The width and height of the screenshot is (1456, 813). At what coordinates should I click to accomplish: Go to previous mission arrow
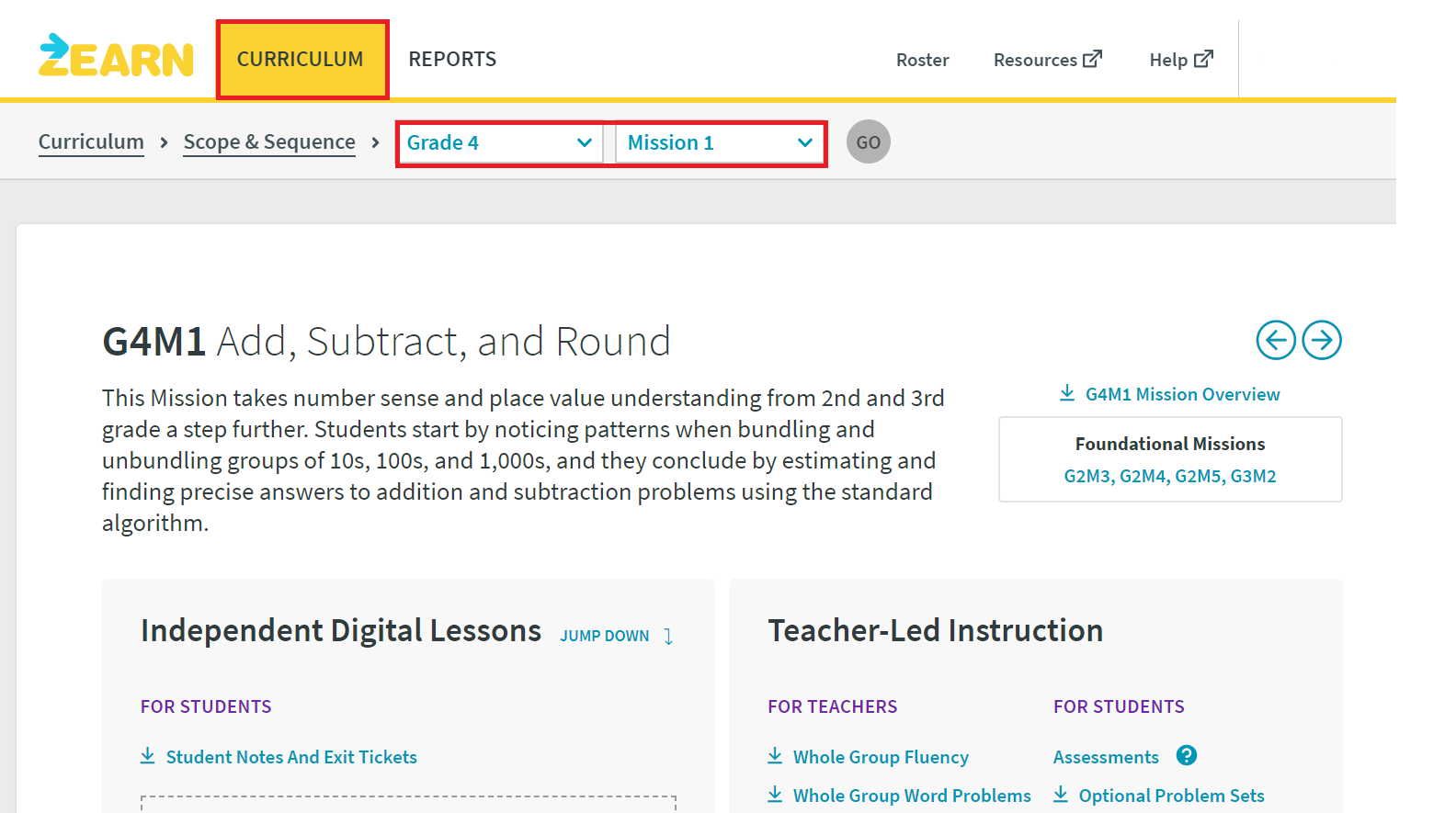(1276, 341)
